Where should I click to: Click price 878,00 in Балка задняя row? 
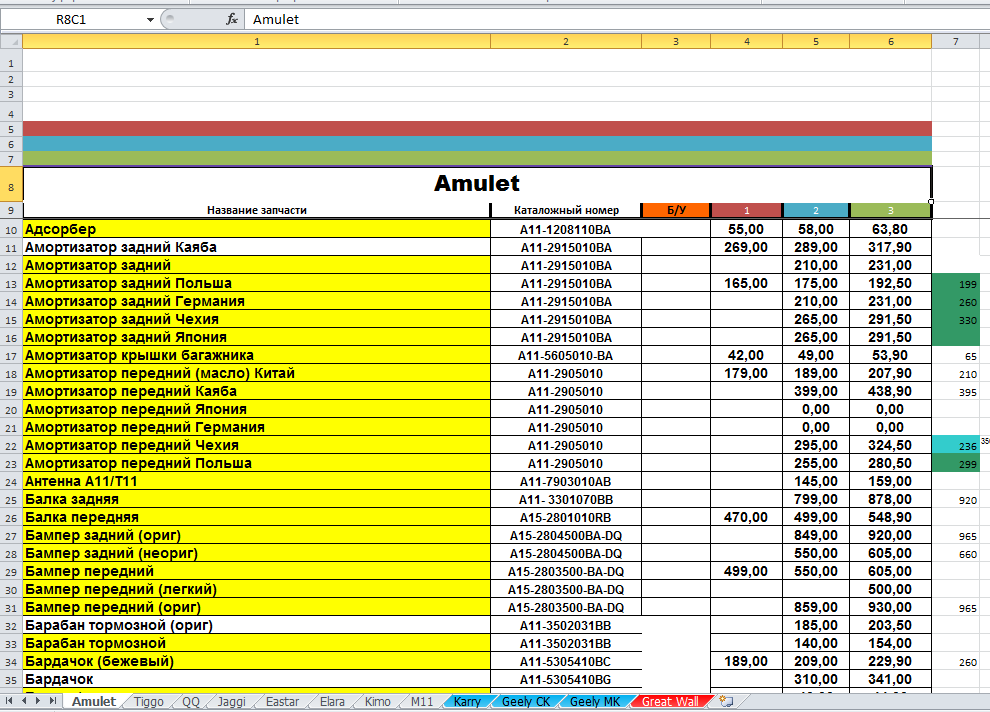coord(890,499)
